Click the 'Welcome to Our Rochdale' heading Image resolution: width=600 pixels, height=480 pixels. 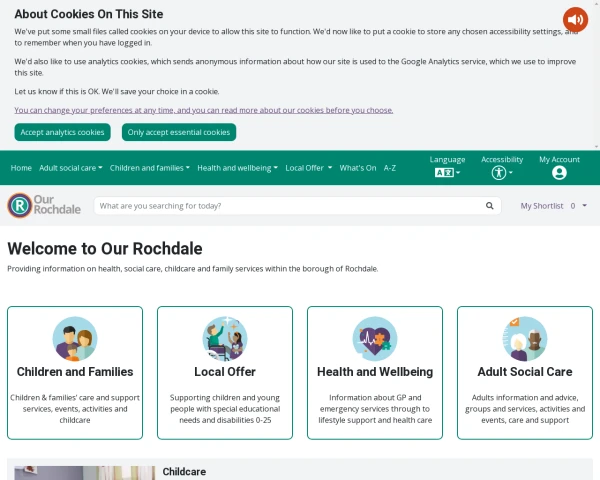point(105,248)
